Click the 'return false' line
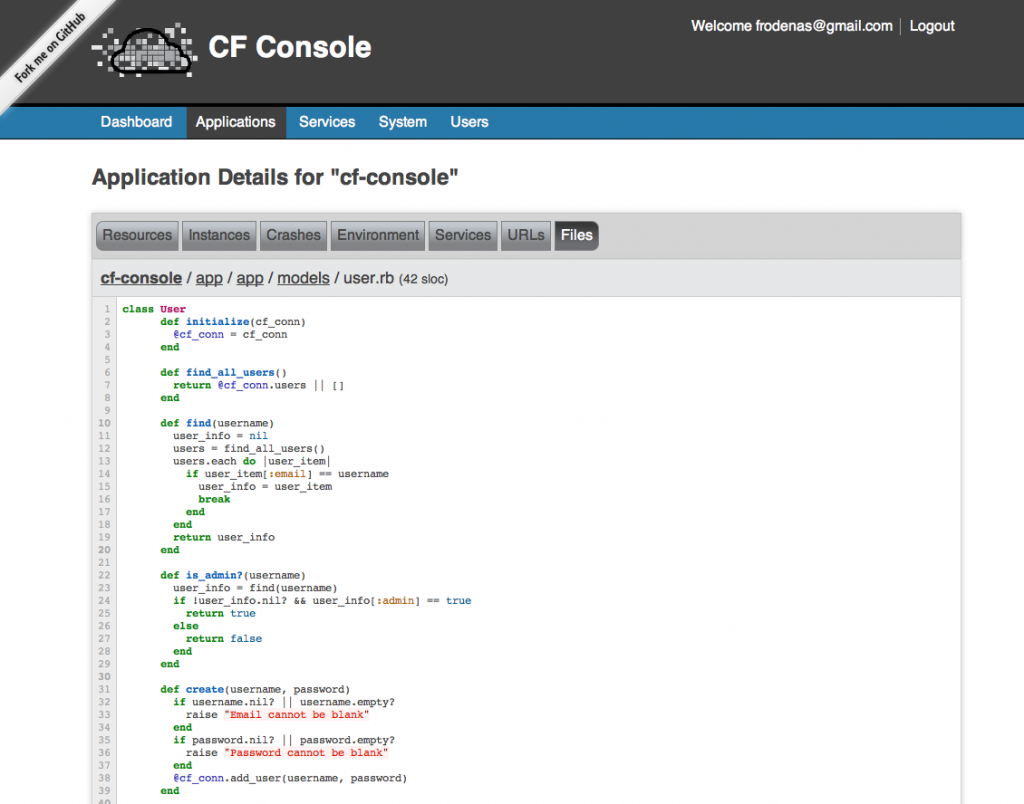The height and width of the screenshot is (804, 1024). point(224,639)
